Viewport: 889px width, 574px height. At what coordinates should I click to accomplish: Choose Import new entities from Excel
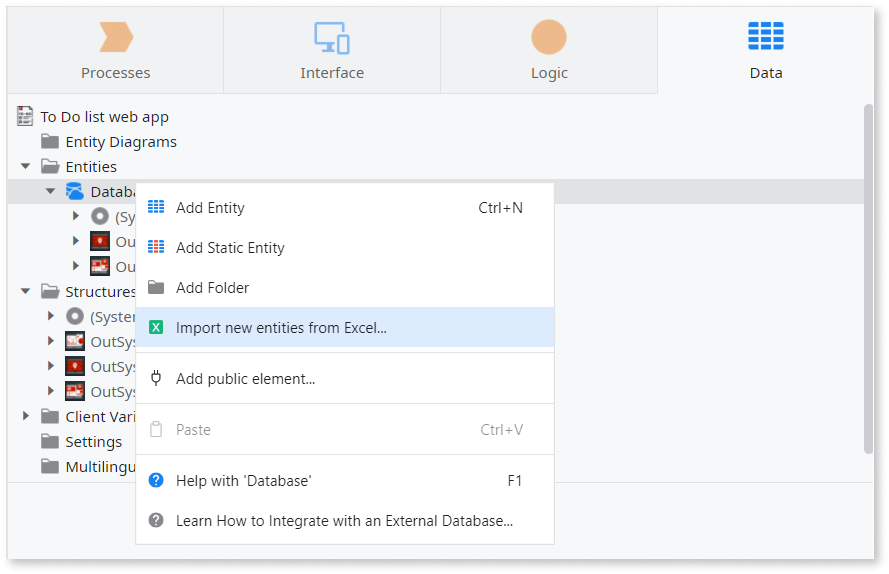[281, 327]
